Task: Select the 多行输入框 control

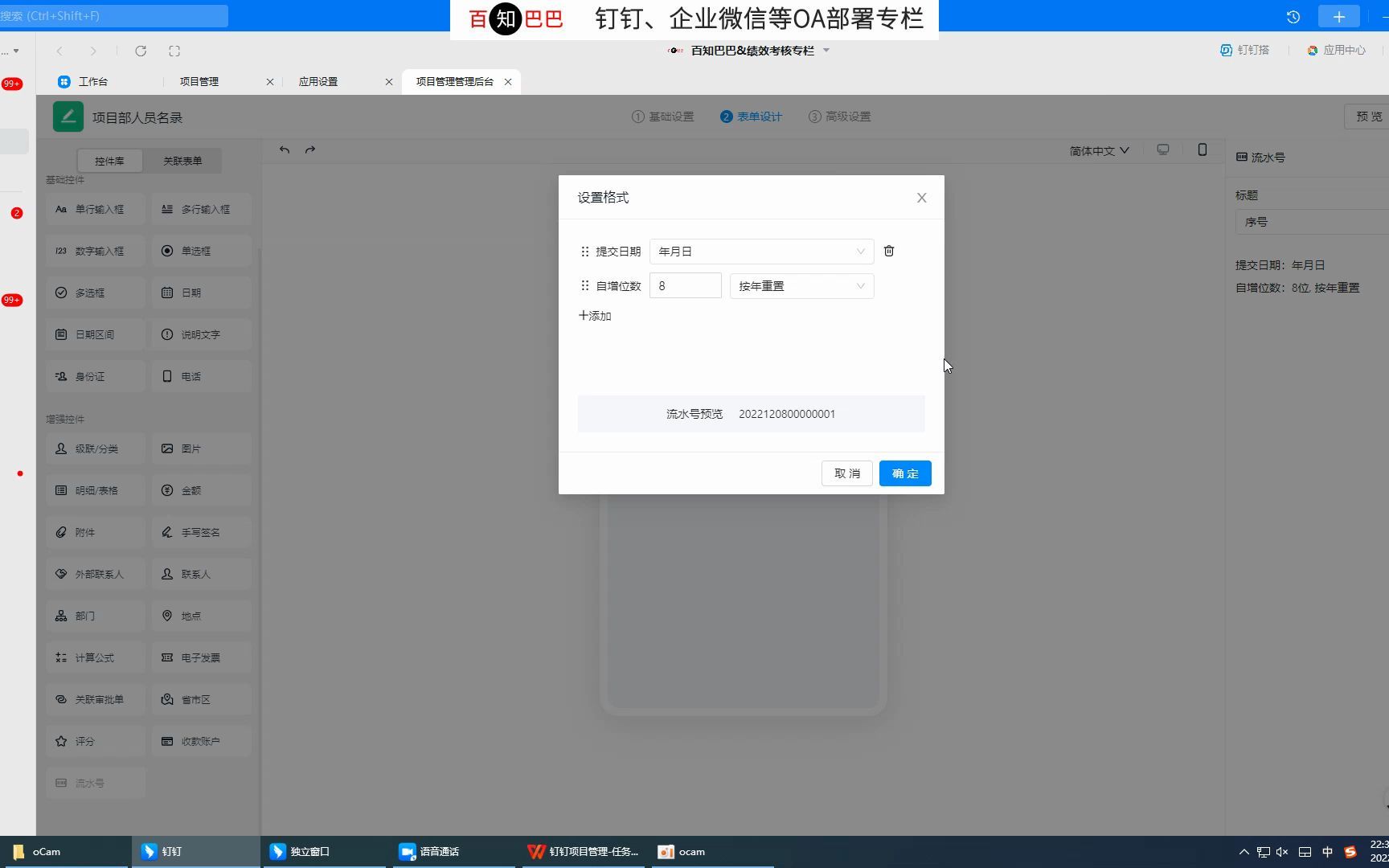Action: tap(202, 209)
